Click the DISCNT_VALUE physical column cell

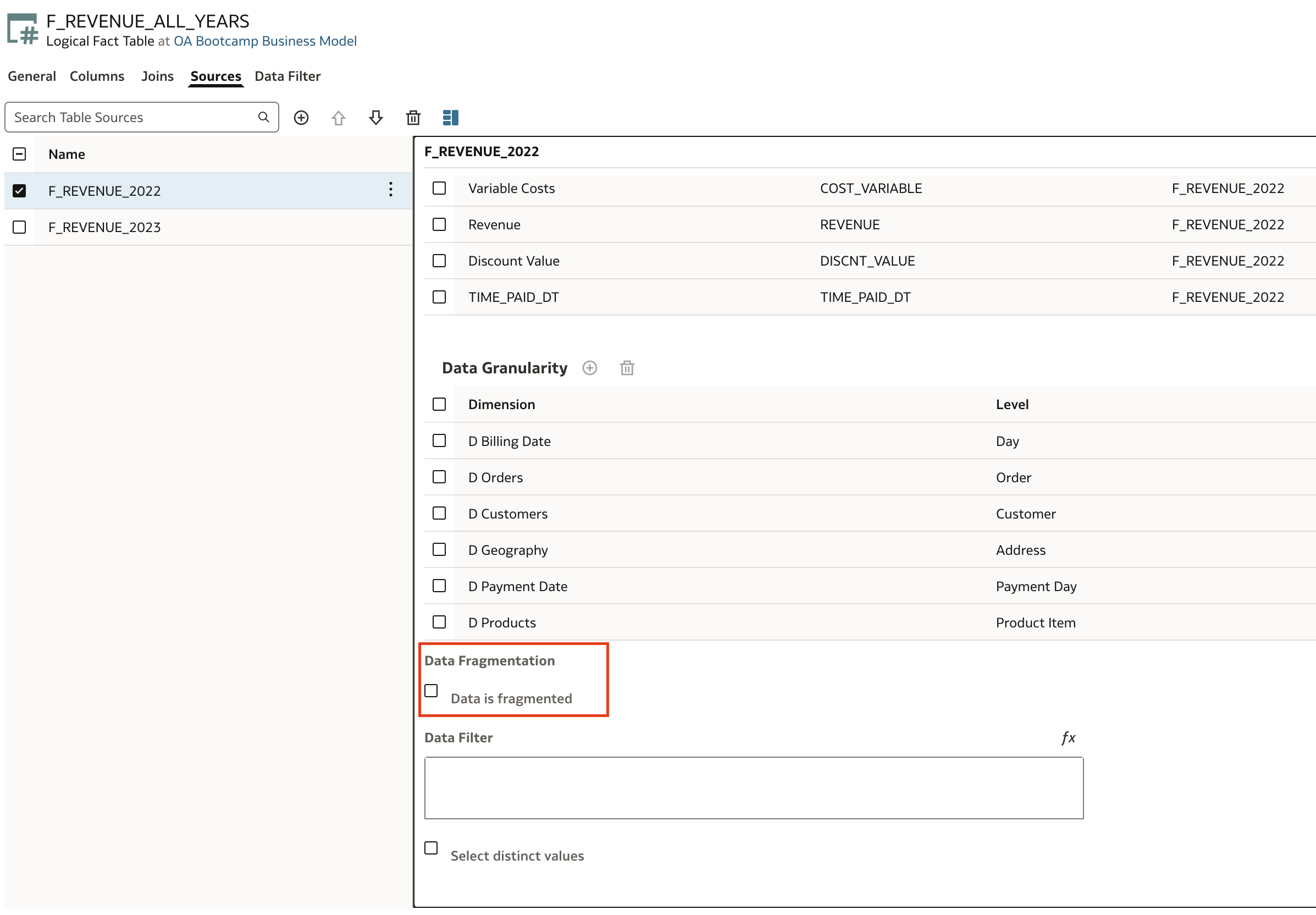[867, 260]
